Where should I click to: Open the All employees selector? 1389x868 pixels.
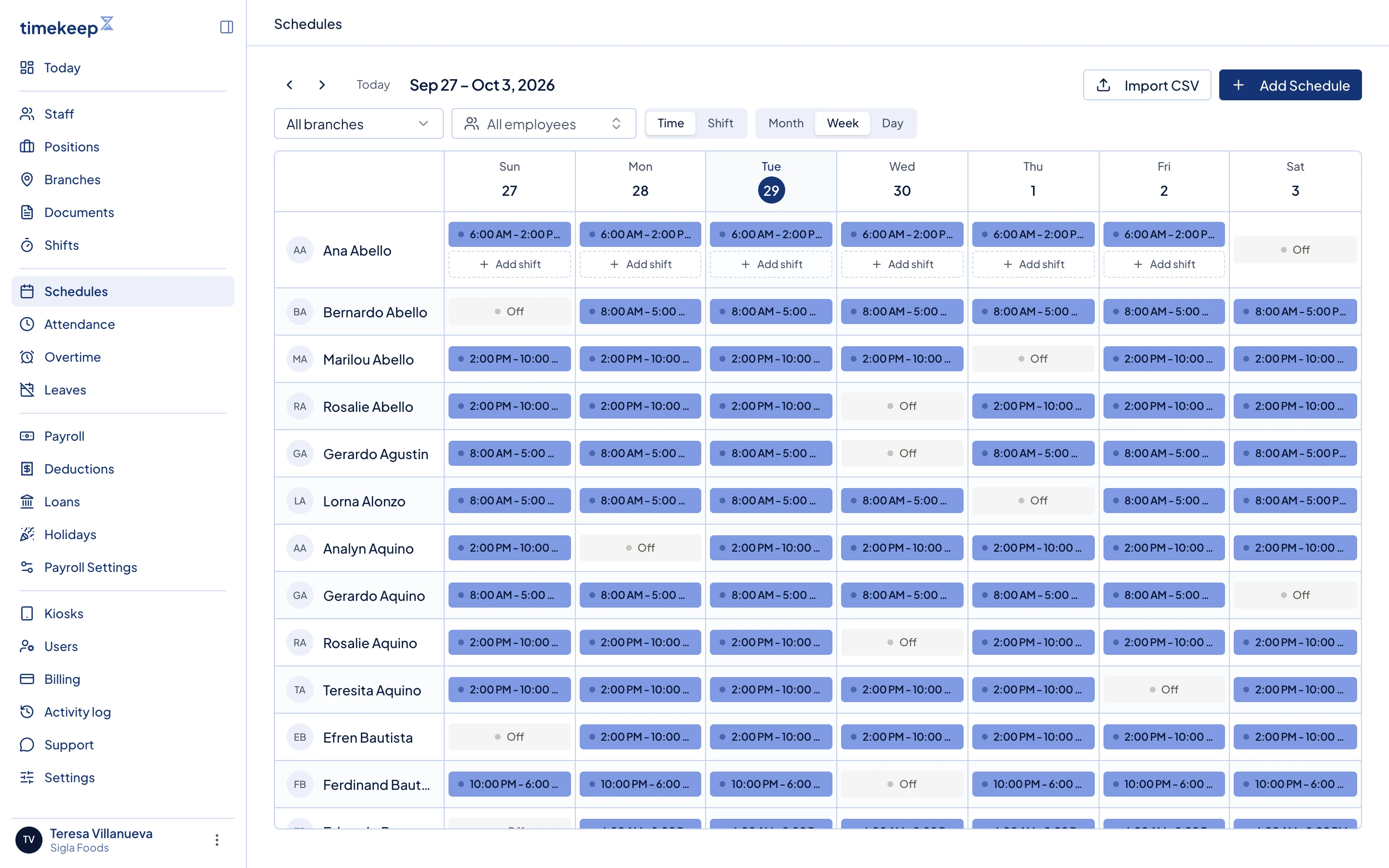point(544,123)
